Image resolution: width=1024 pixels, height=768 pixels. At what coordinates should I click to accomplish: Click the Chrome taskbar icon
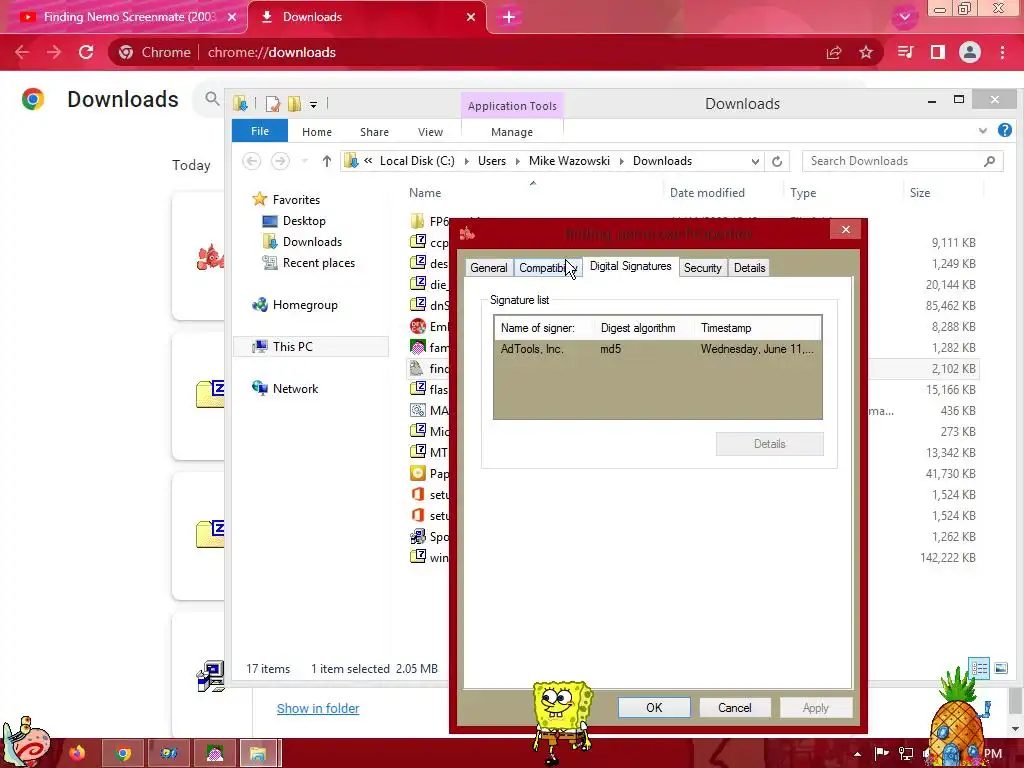tap(123, 753)
